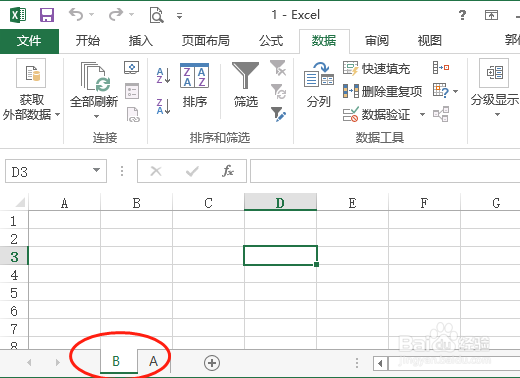The image size is (520, 378).
Task: Select column C header
Action: click(x=208, y=203)
